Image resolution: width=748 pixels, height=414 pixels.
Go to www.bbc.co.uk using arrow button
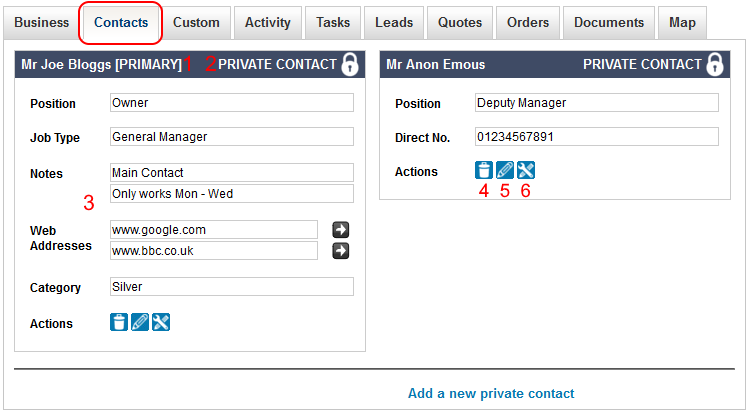coord(341,250)
